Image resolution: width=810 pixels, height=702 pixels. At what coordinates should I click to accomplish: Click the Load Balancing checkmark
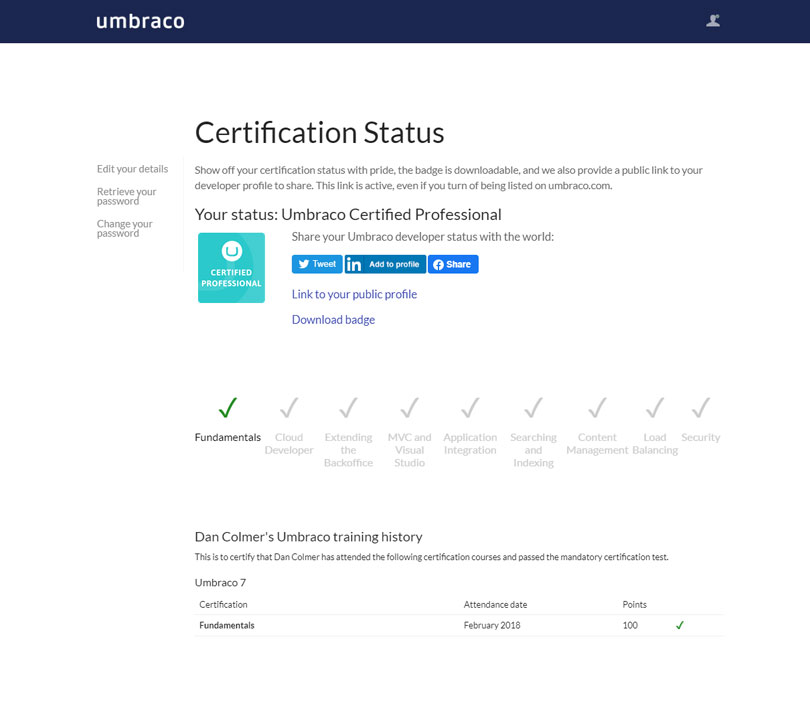[x=655, y=407]
